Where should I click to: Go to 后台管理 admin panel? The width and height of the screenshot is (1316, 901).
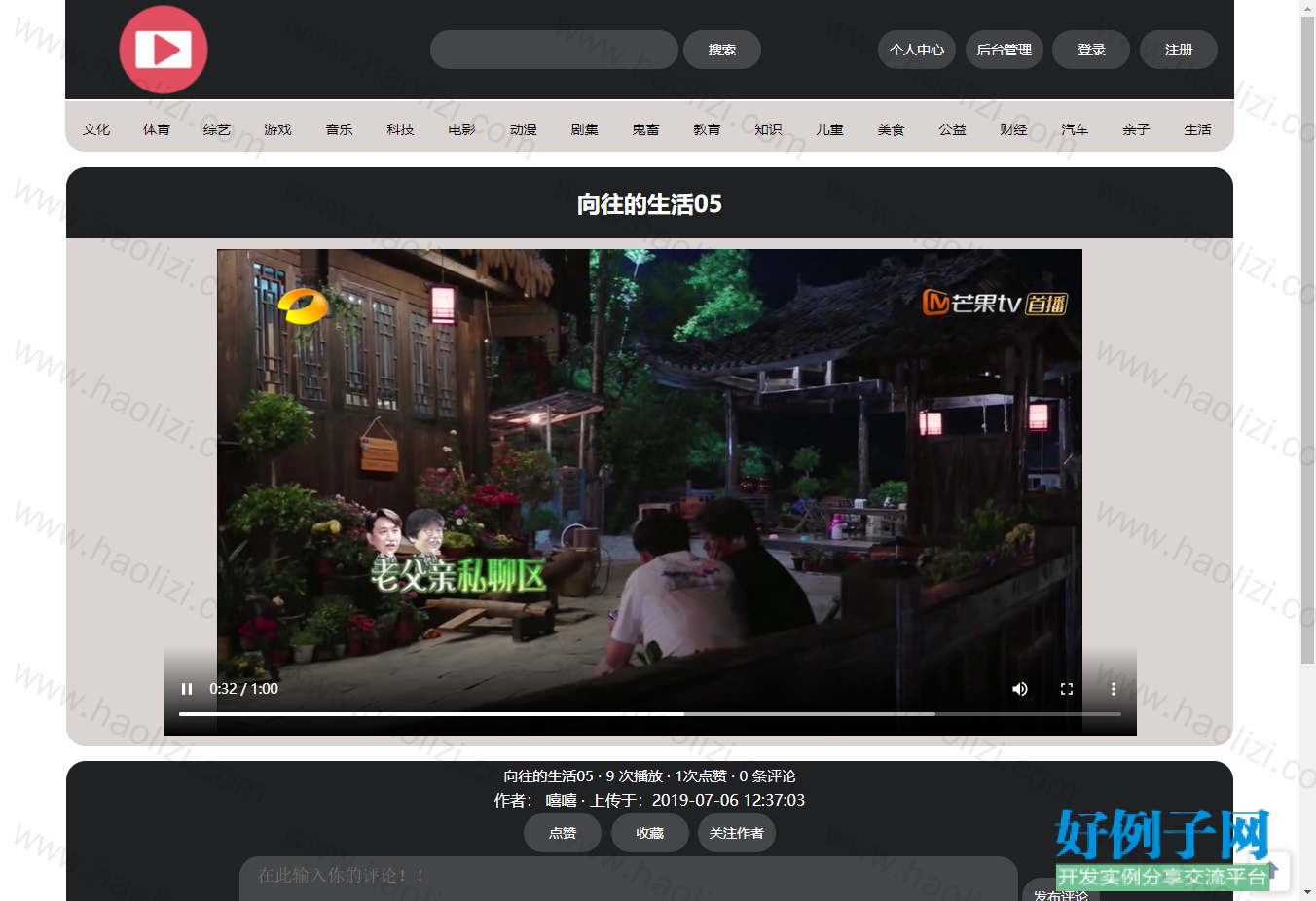pyautogui.click(x=1005, y=50)
